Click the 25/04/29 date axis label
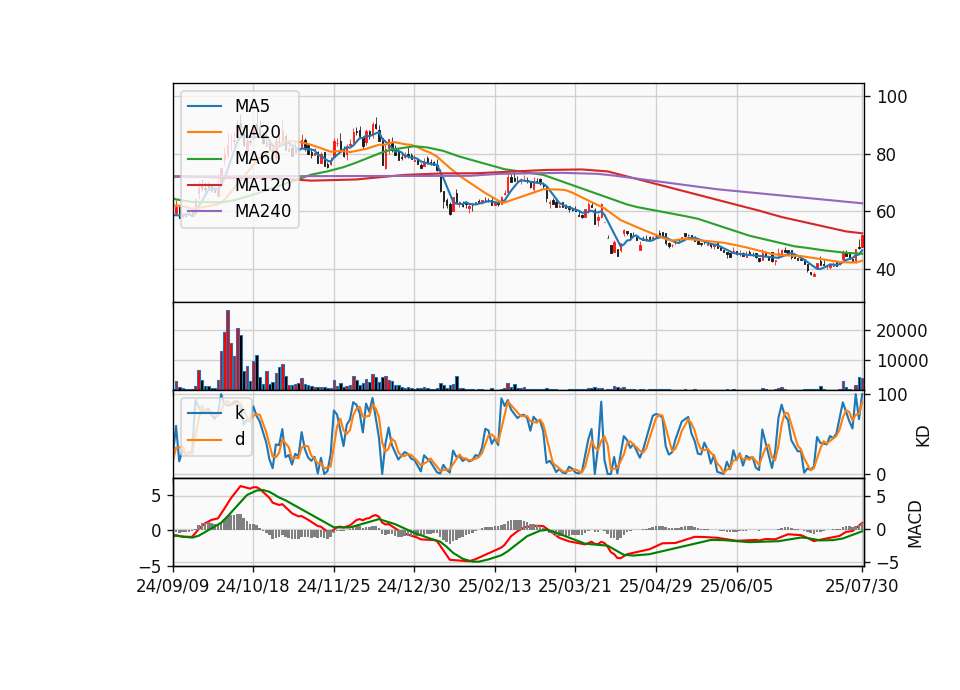The image size is (960, 690). [x=656, y=586]
